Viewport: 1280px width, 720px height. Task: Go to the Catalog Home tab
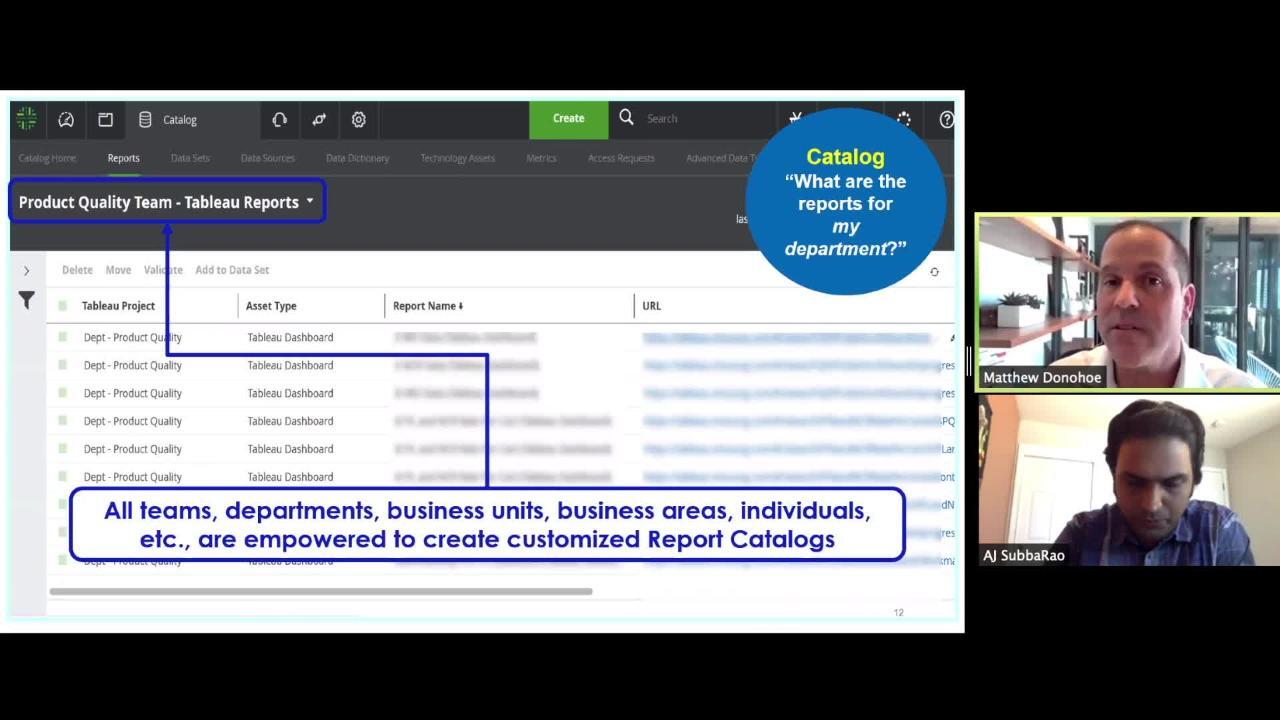(46, 158)
